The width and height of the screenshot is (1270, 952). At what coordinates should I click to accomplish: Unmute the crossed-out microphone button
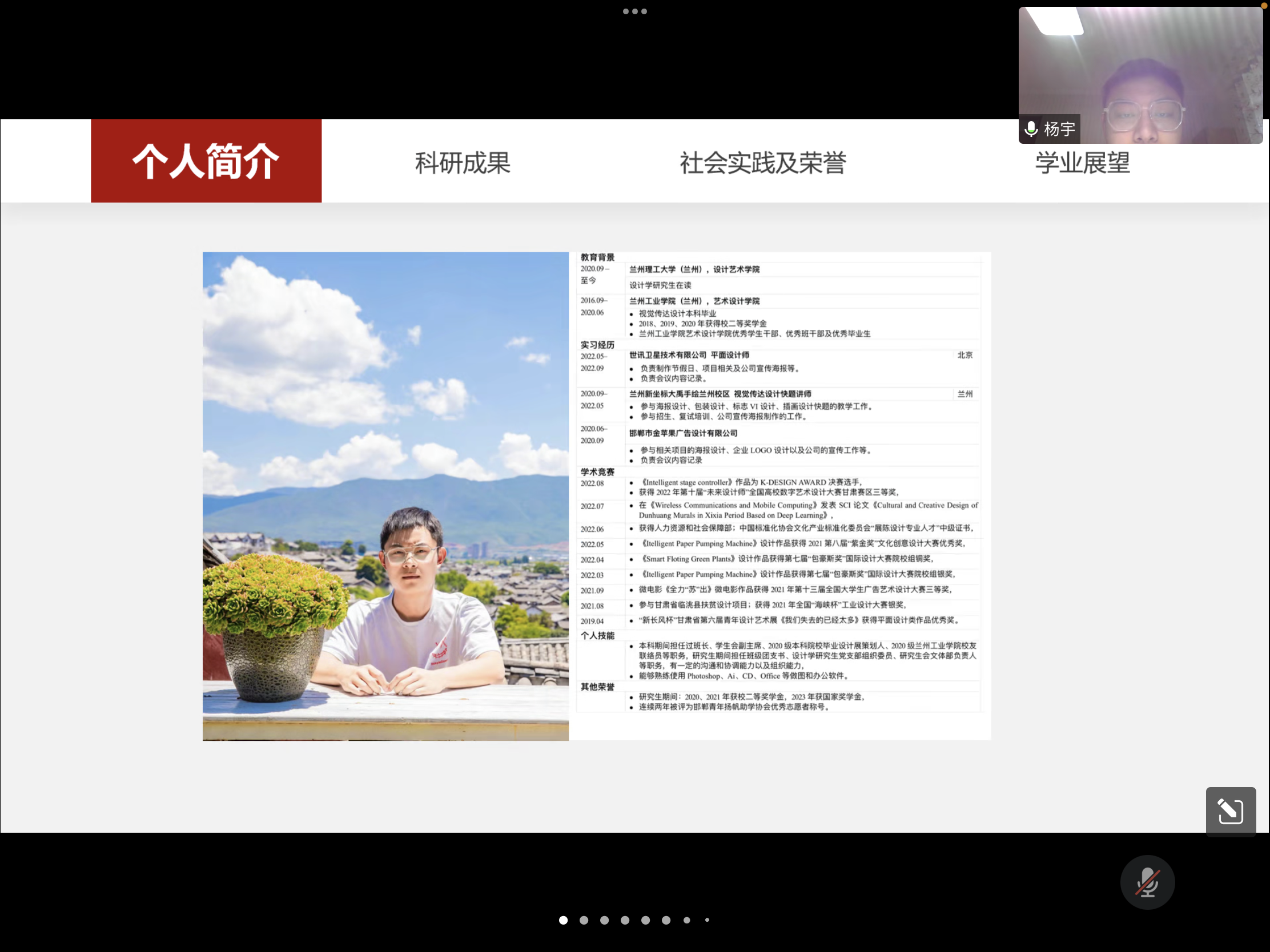coord(1147,882)
